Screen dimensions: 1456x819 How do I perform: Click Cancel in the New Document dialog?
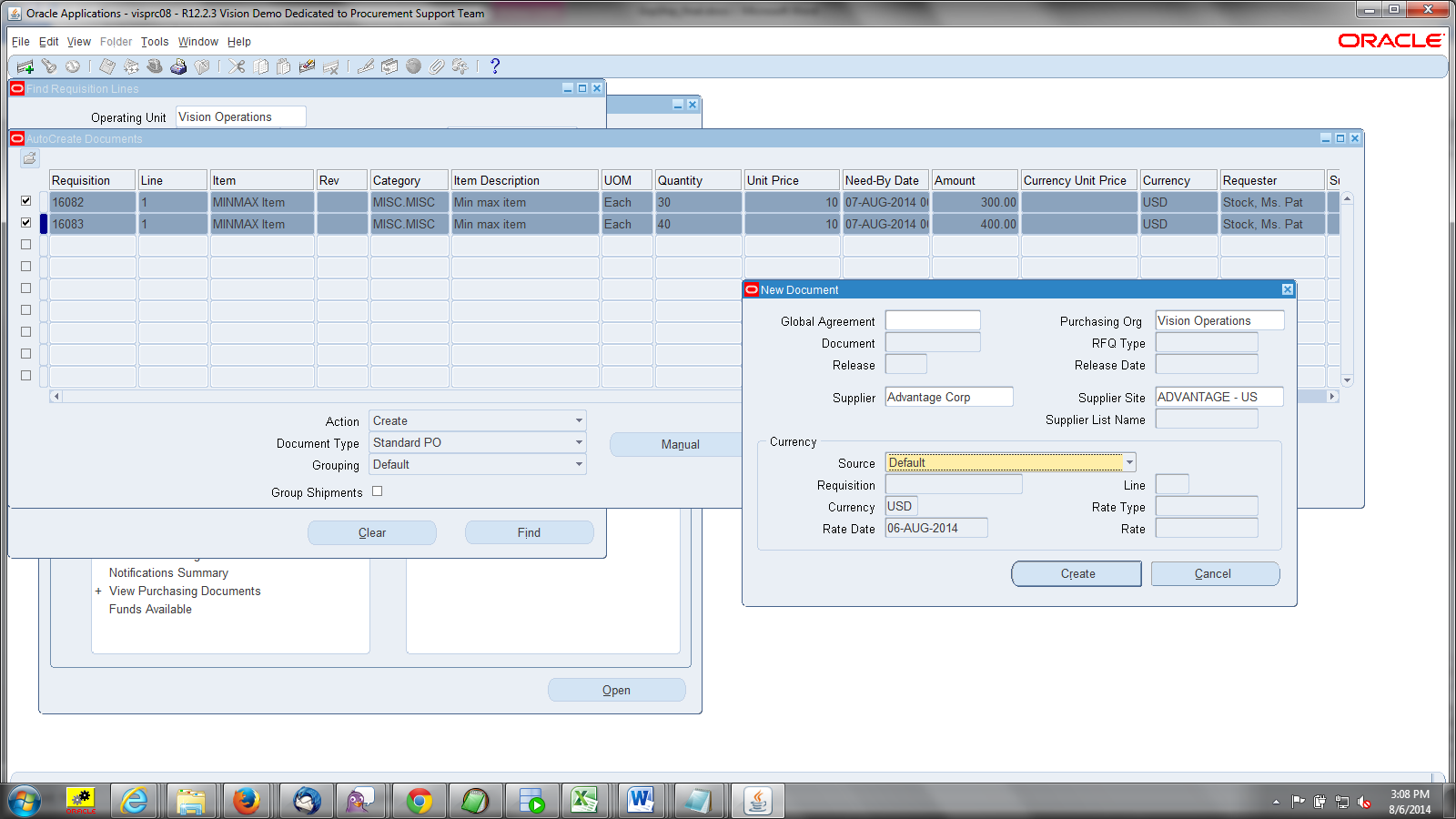(1215, 573)
